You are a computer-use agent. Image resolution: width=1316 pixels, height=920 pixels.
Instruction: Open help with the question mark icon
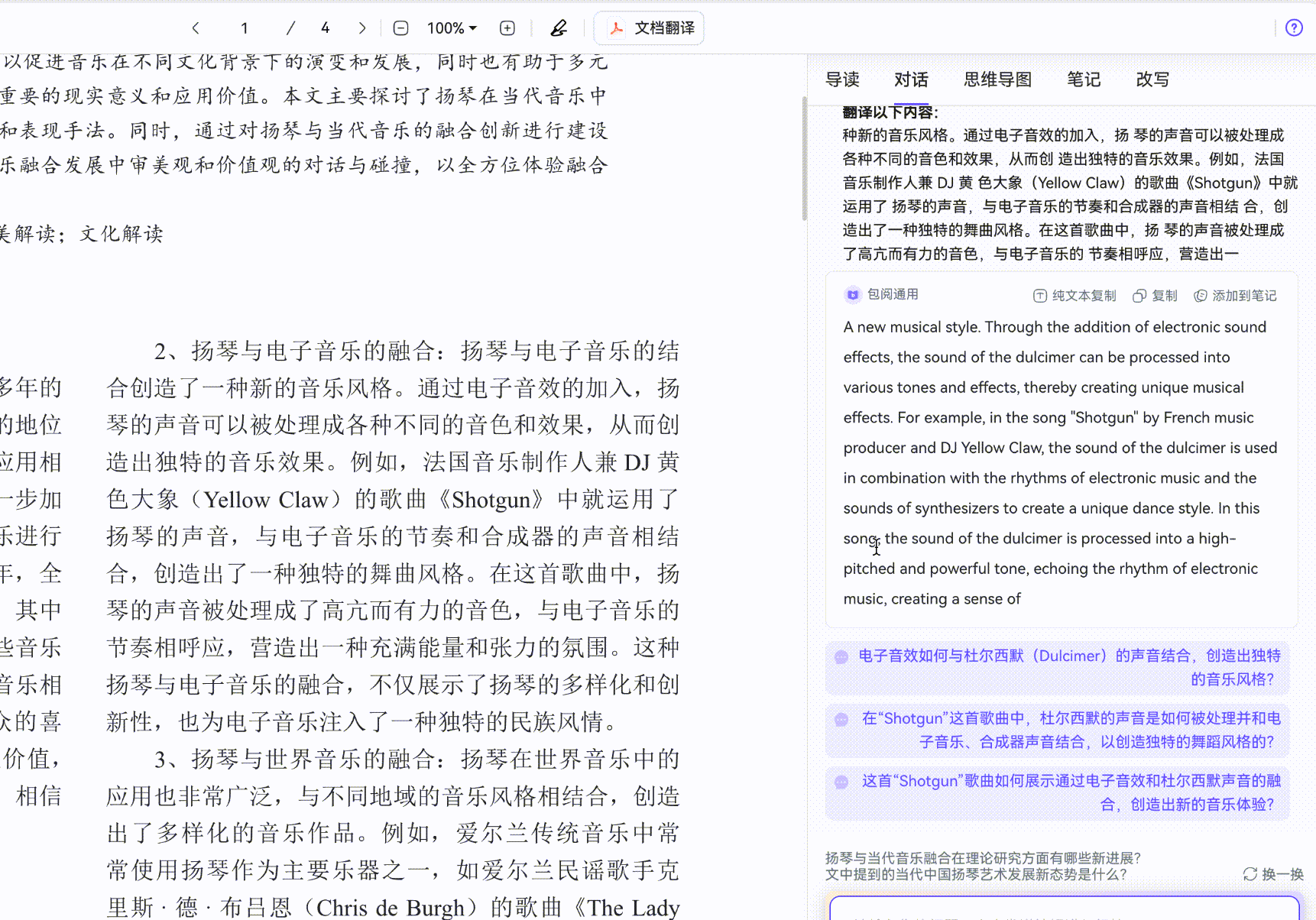coord(1294,28)
